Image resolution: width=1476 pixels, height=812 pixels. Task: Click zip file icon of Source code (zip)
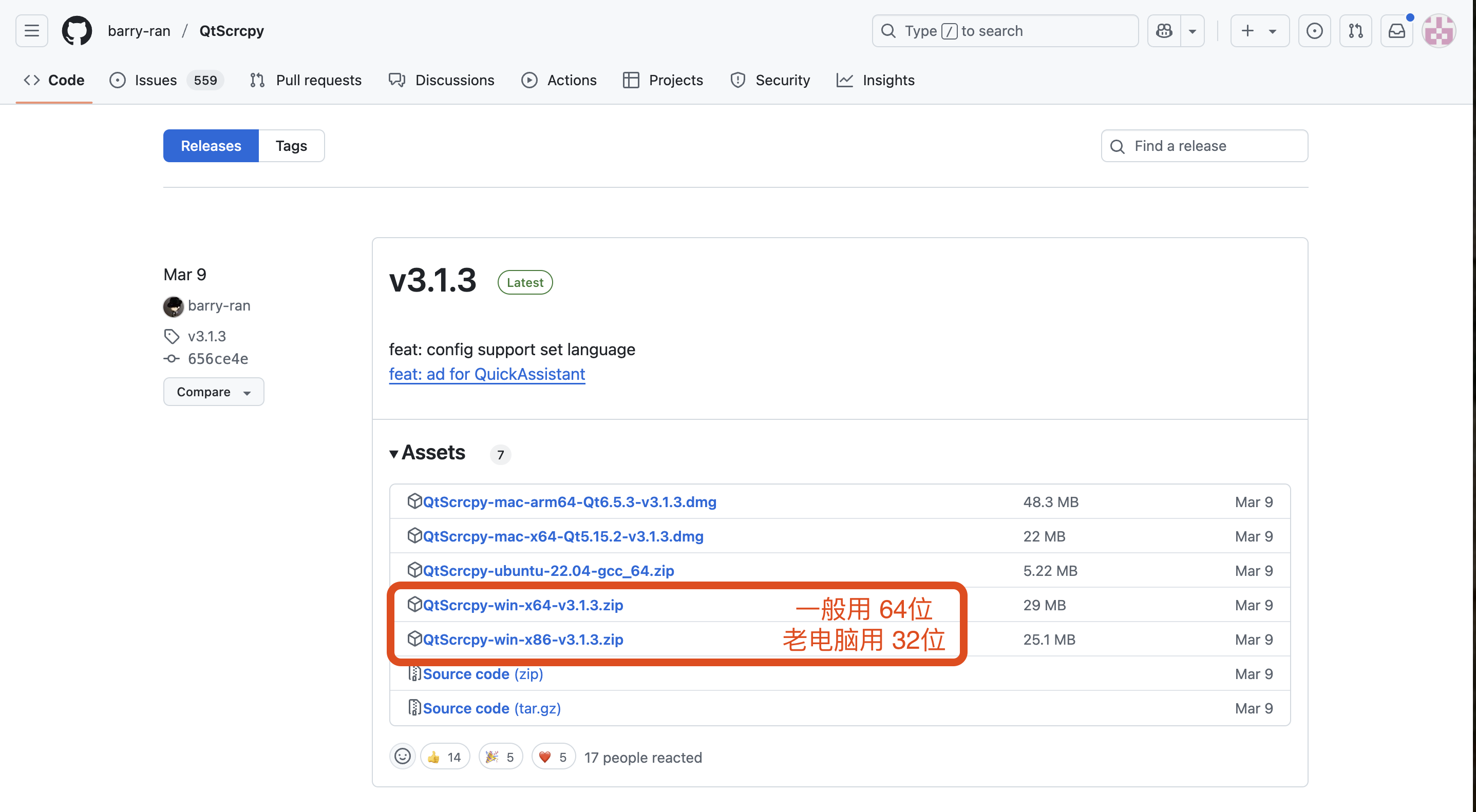coord(414,673)
